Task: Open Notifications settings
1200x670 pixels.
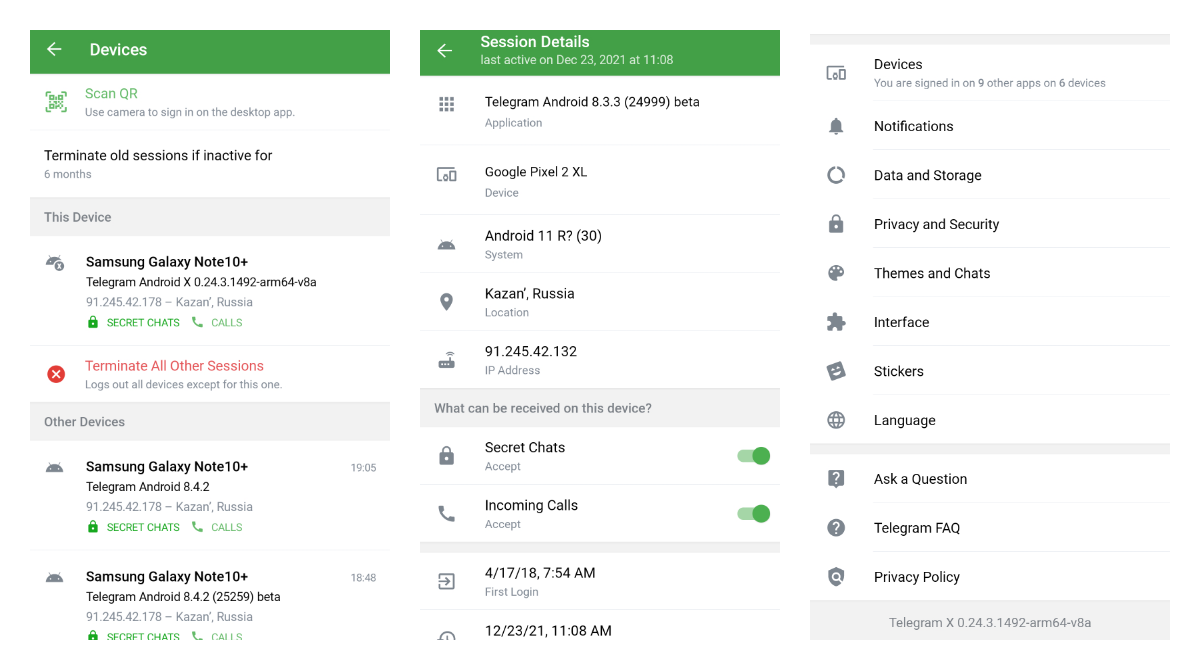Action: [990, 126]
